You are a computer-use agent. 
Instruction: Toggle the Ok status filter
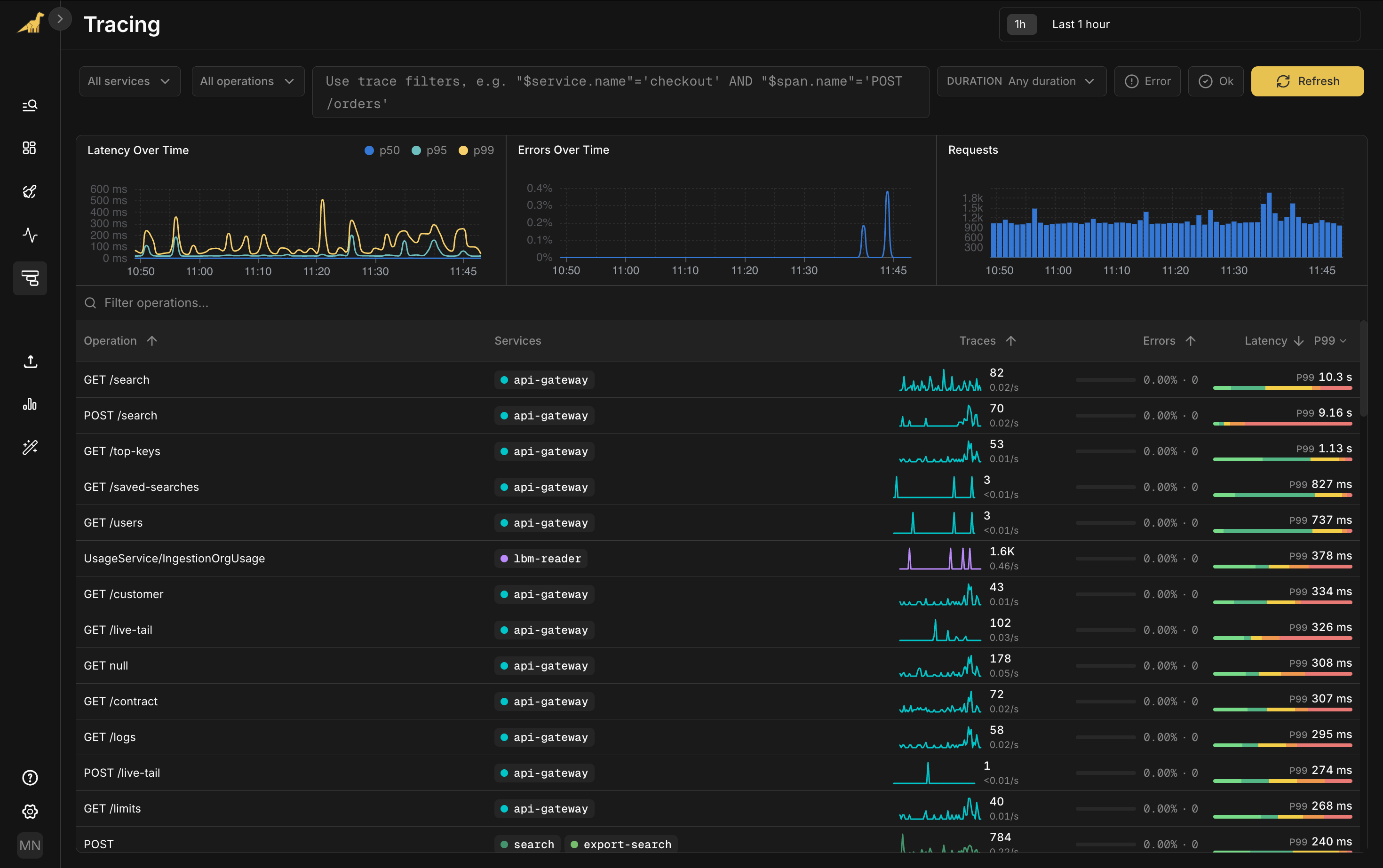[x=1215, y=81]
